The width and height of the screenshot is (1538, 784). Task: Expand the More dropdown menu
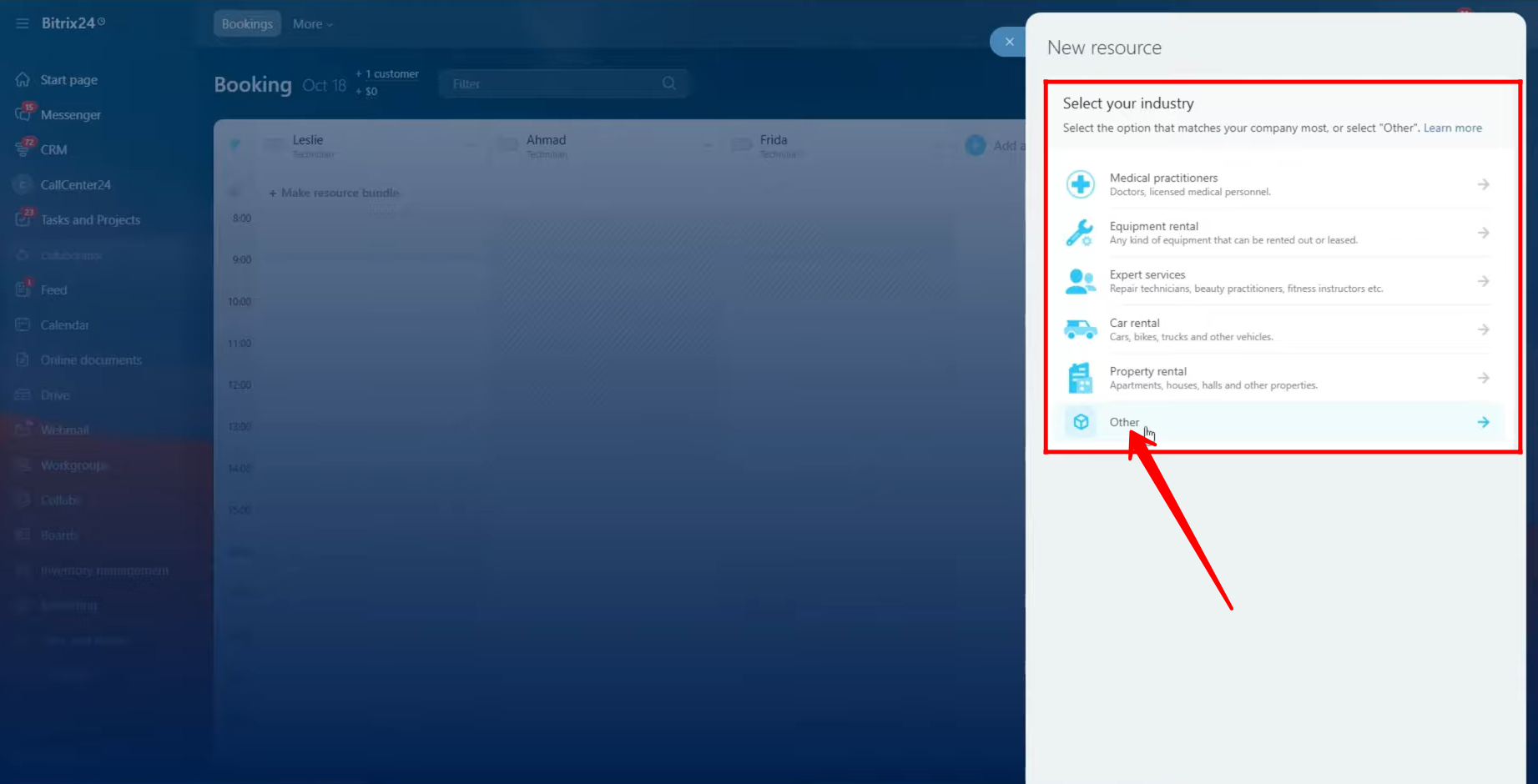[312, 24]
